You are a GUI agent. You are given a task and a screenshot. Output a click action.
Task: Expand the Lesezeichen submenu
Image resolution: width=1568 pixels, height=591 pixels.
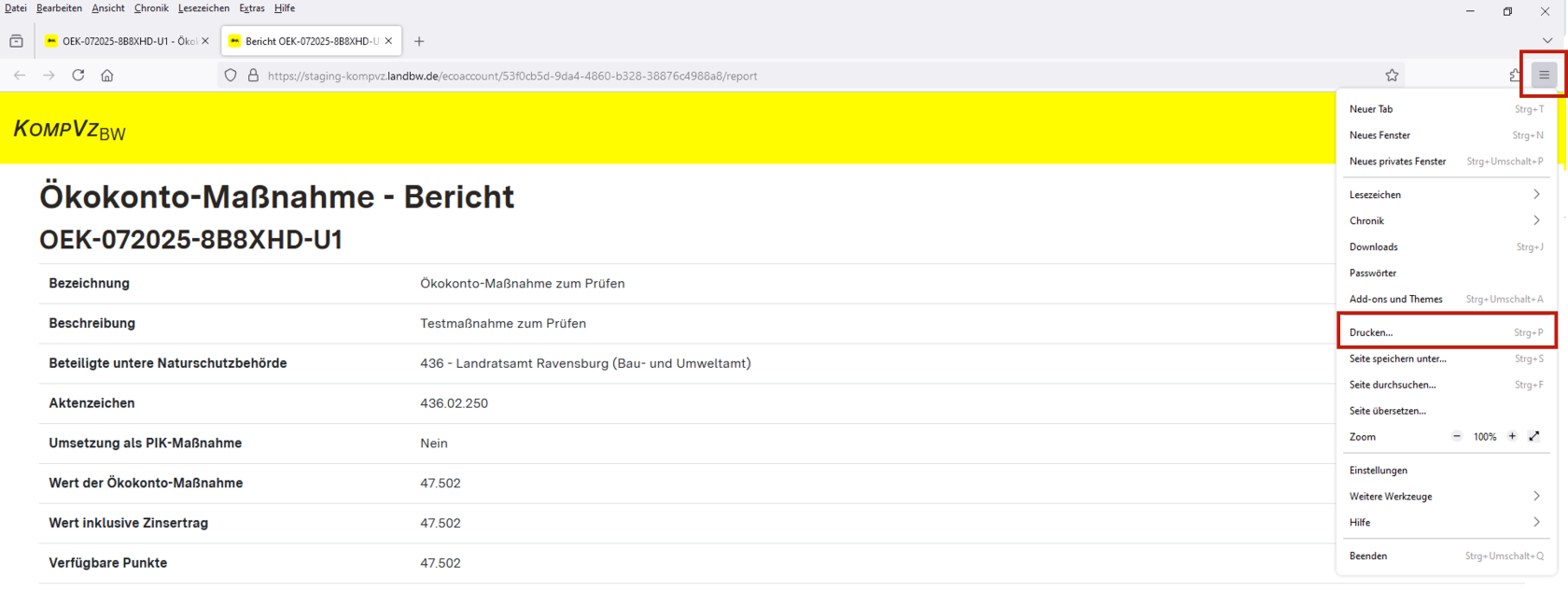tap(1444, 194)
